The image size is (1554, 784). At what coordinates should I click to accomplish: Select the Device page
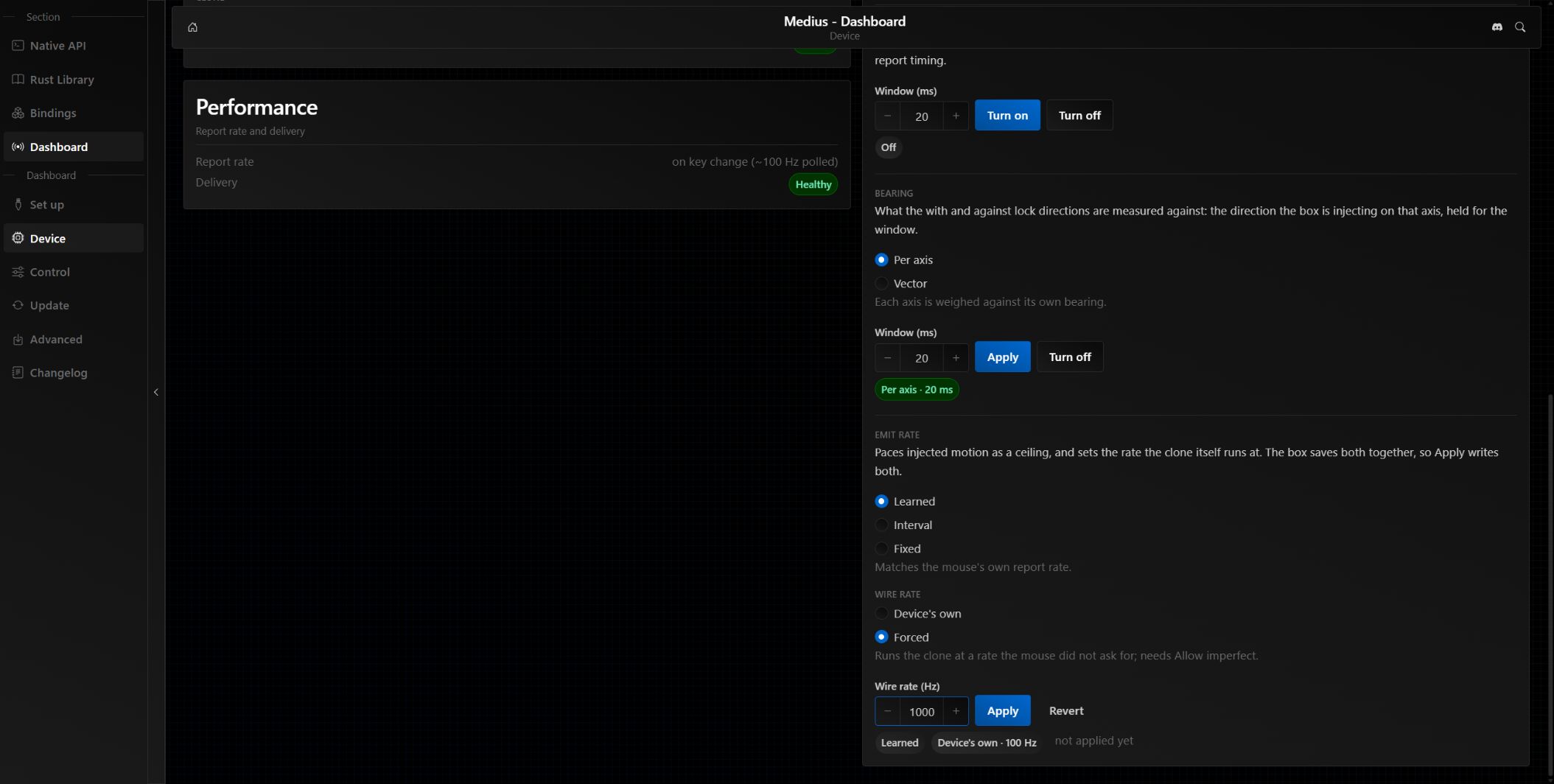(74, 238)
